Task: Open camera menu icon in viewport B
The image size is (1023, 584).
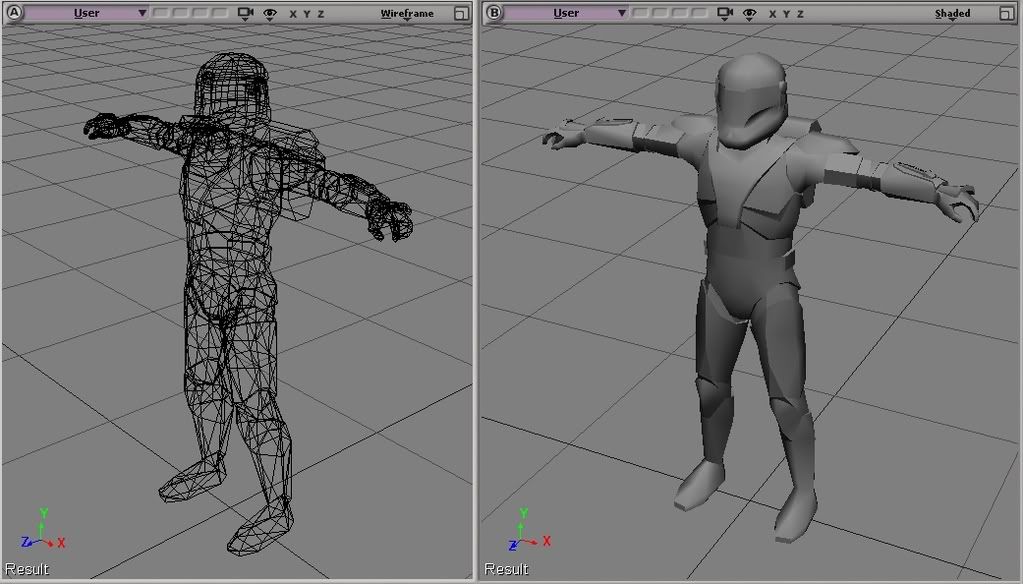Action: point(725,14)
